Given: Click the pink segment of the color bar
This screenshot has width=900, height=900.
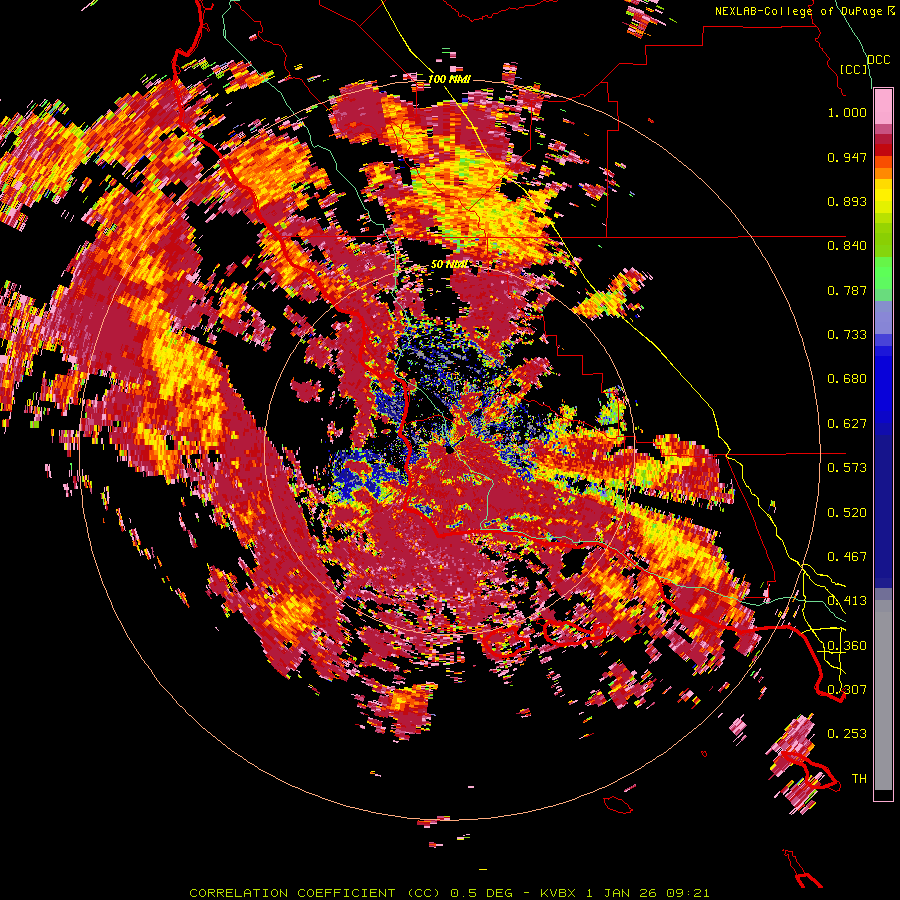Looking at the screenshot, I should 883,106.
